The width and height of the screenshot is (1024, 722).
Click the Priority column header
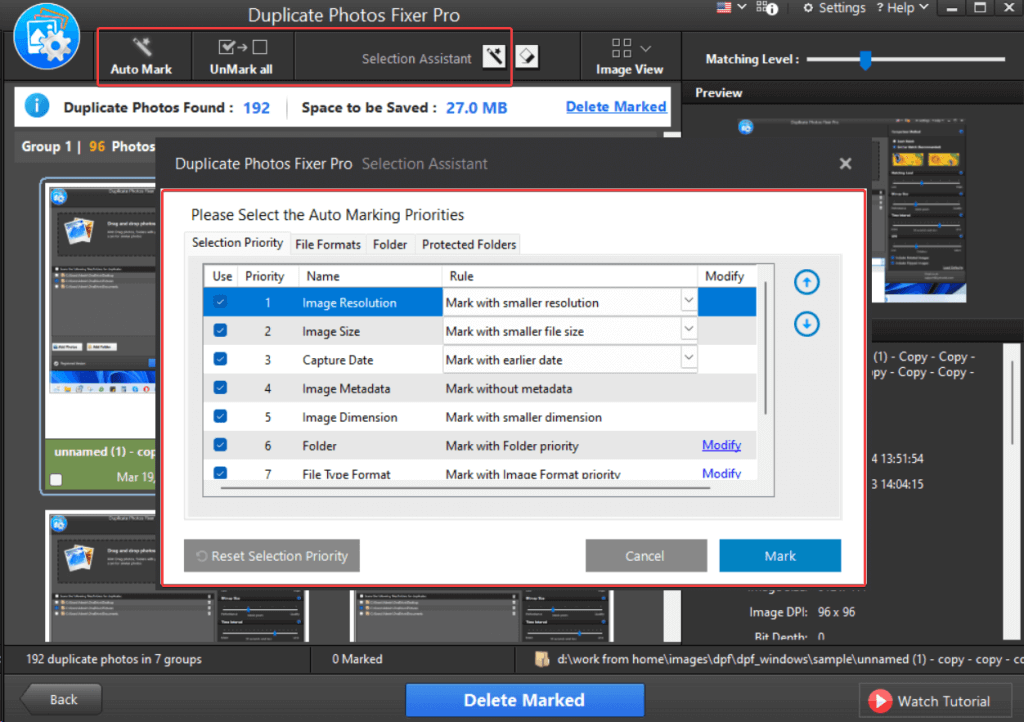[x=264, y=275]
